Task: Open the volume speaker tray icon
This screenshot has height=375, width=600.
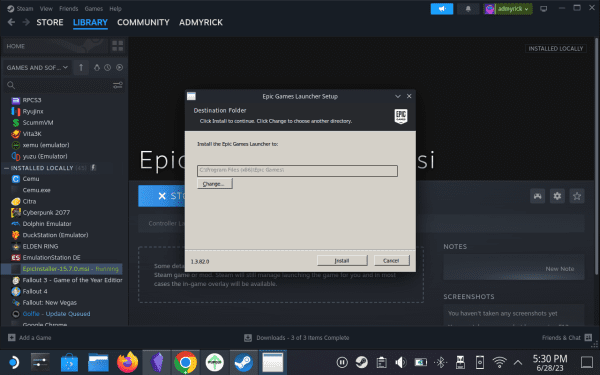Action: pyautogui.click(x=401, y=362)
